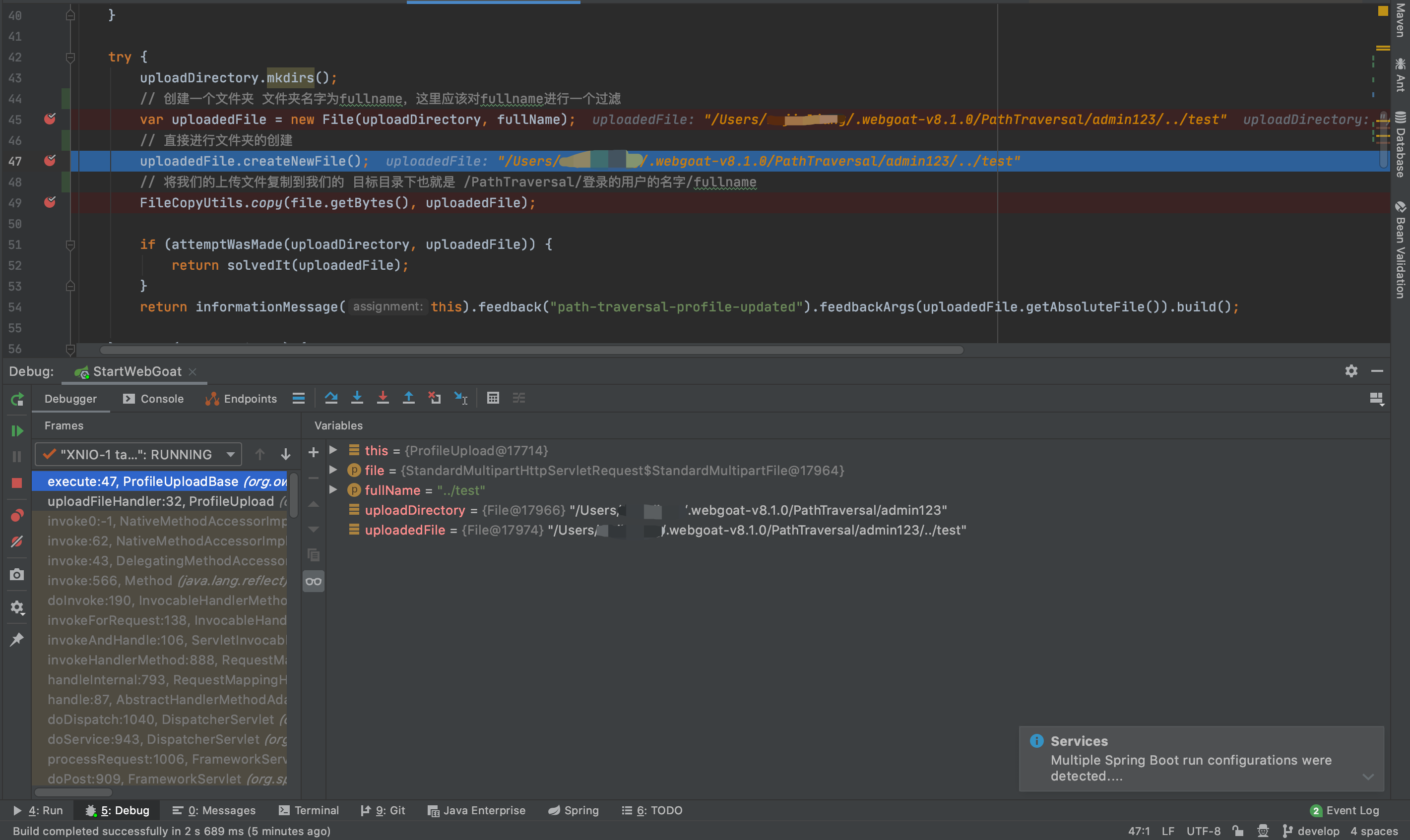Expand the fullName variable node

click(x=333, y=489)
